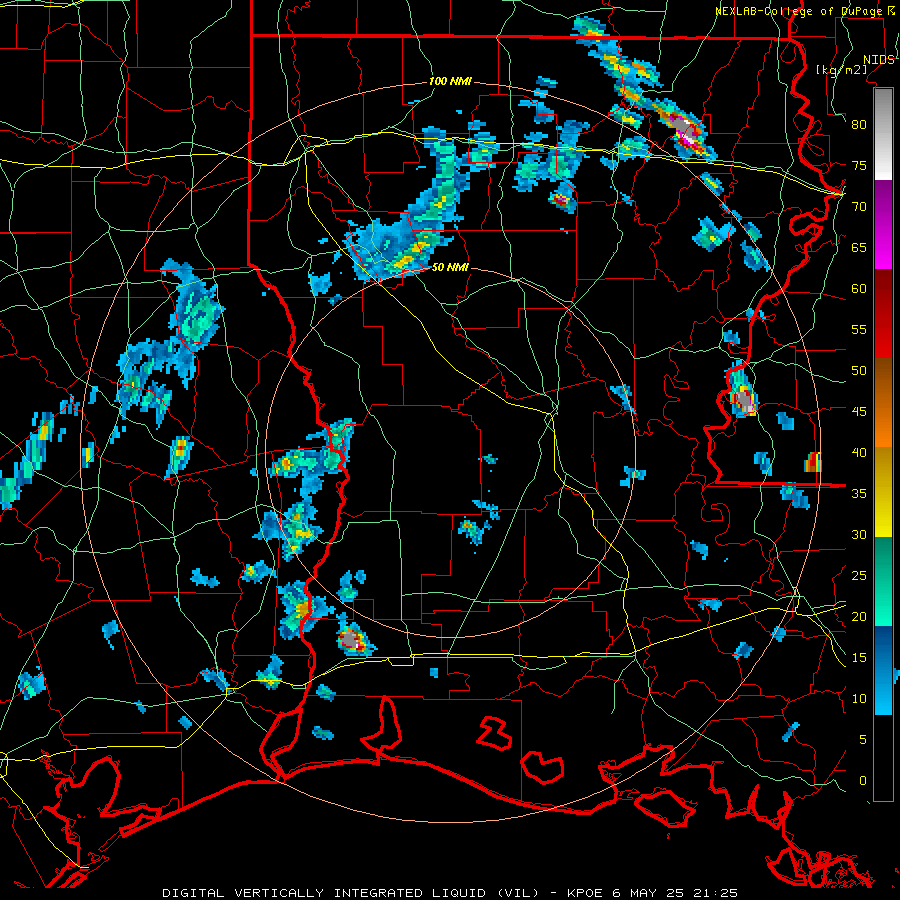Click the blue segment of the color scale
This screenshot has height=900, width=900.
coord(883,670)
